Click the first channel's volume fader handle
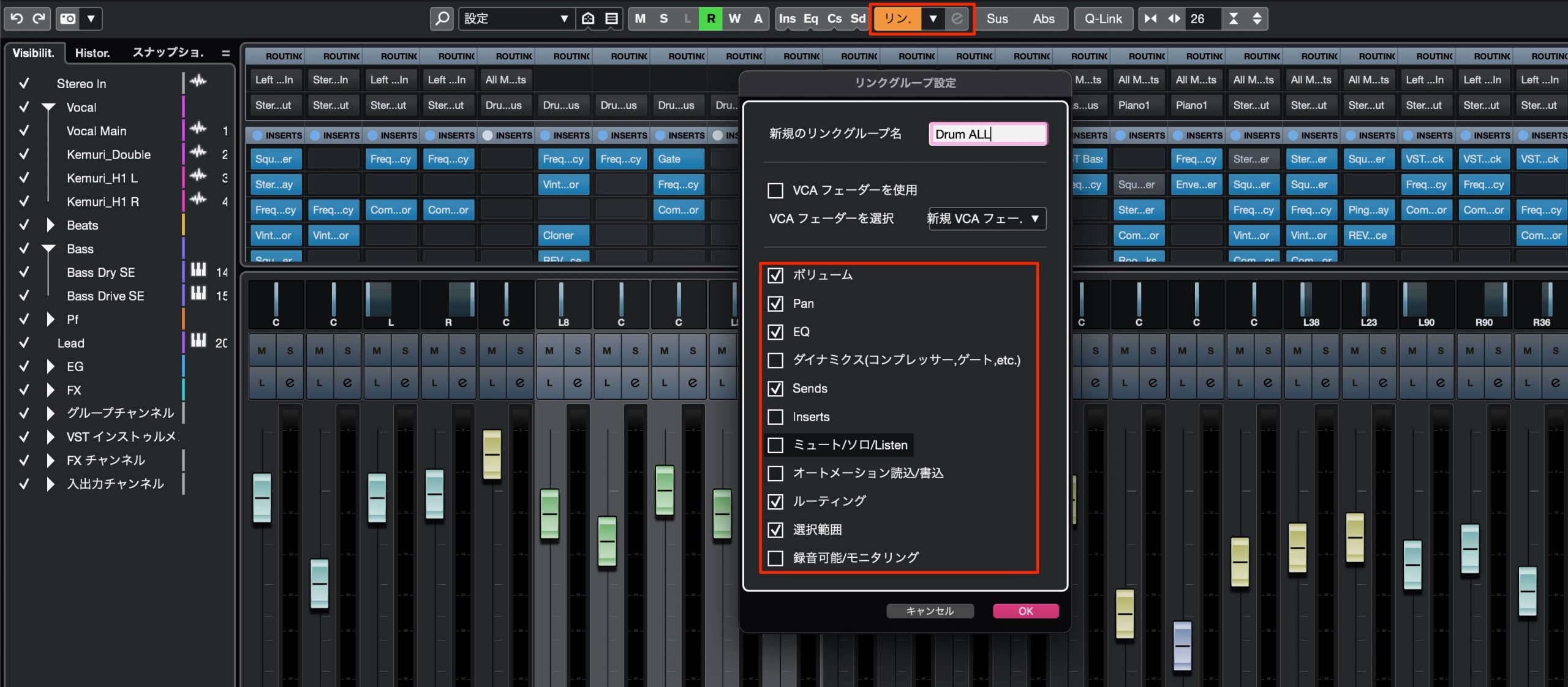This screenshot has width=1568, height=687. coord(262,498)
